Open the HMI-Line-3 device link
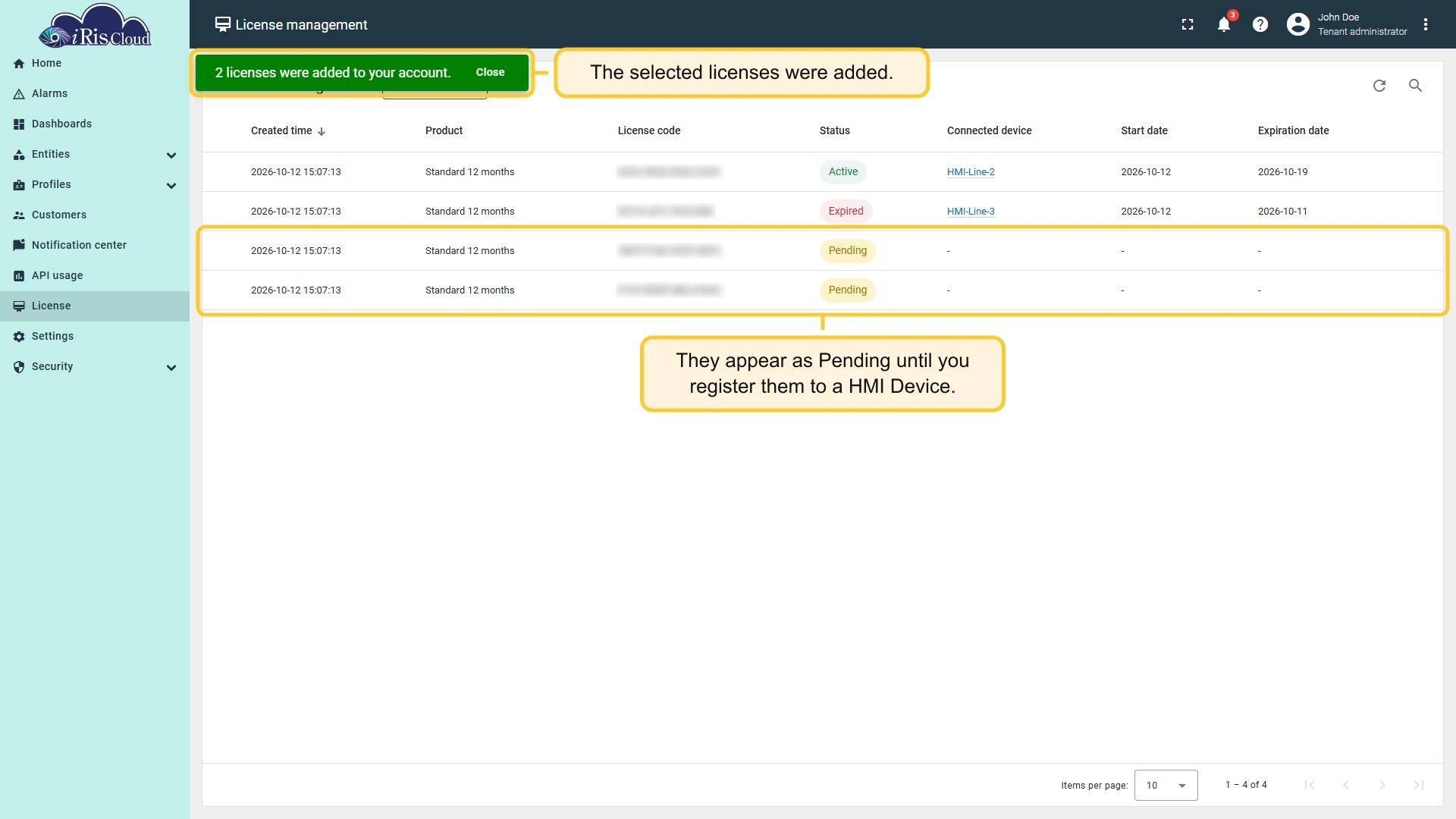The image size is (1456, 819). (971, 212)
